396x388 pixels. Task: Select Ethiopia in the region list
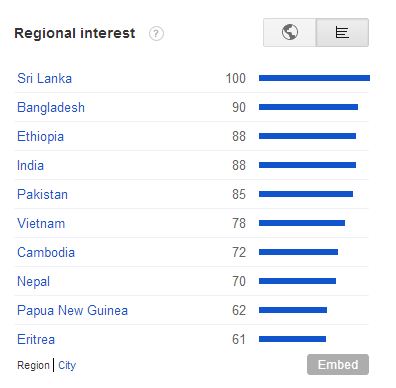click(x=40, y=136)
